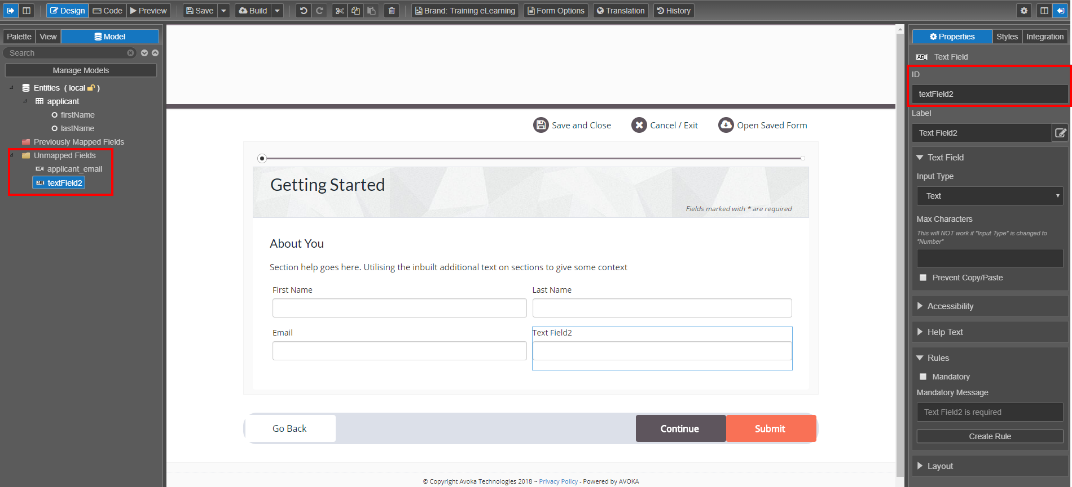
Task: Click the Open Saved Form cloud icon
Action: pos(725,125)
